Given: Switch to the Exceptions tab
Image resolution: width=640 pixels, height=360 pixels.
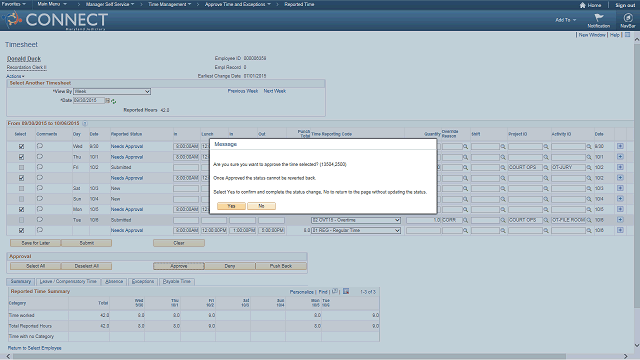Looking at the screenshot, I should coord(143,282).
